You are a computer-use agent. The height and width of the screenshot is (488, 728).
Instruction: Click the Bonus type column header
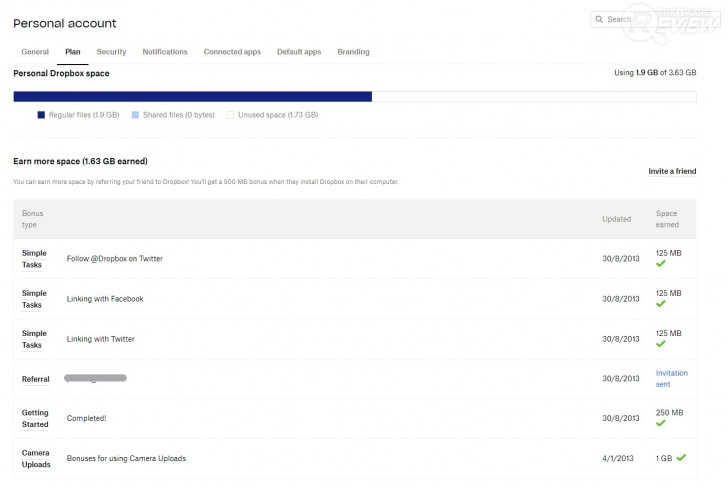32,219
